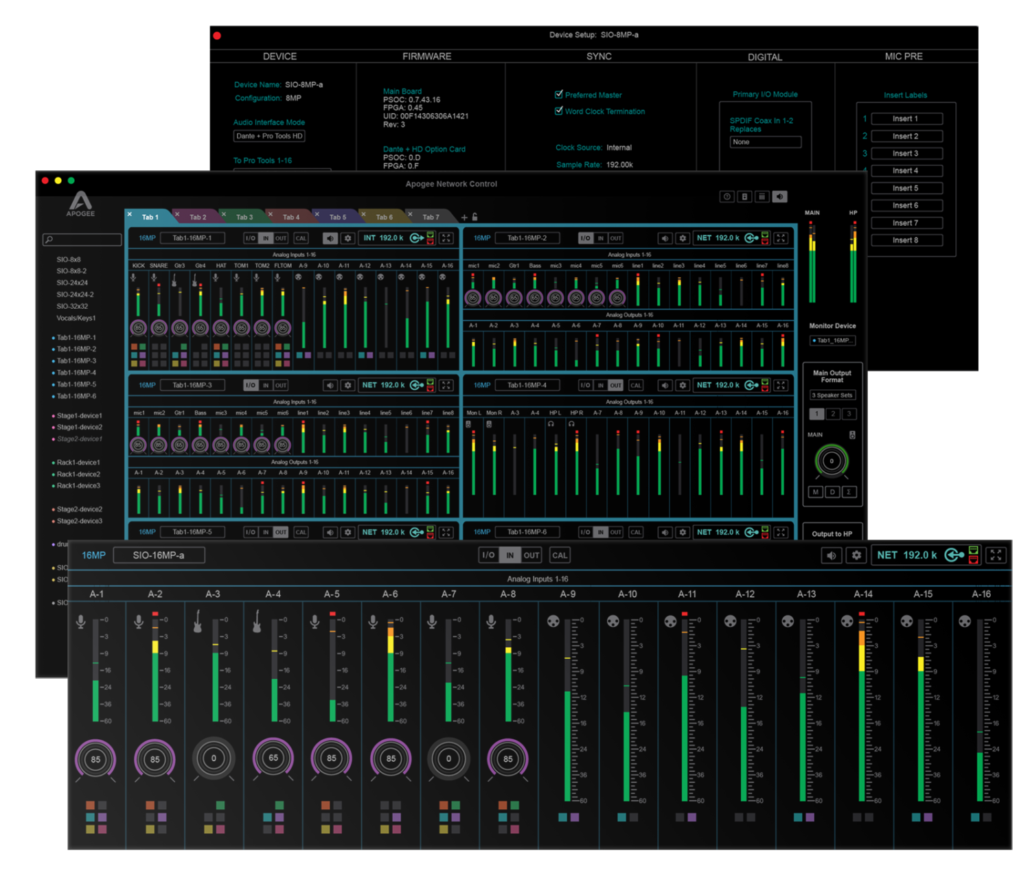Viewport: 1030px width, 884px height.
Task: Open gear settings for Tab1-16MP-4
Action: [x=683, y=386]
